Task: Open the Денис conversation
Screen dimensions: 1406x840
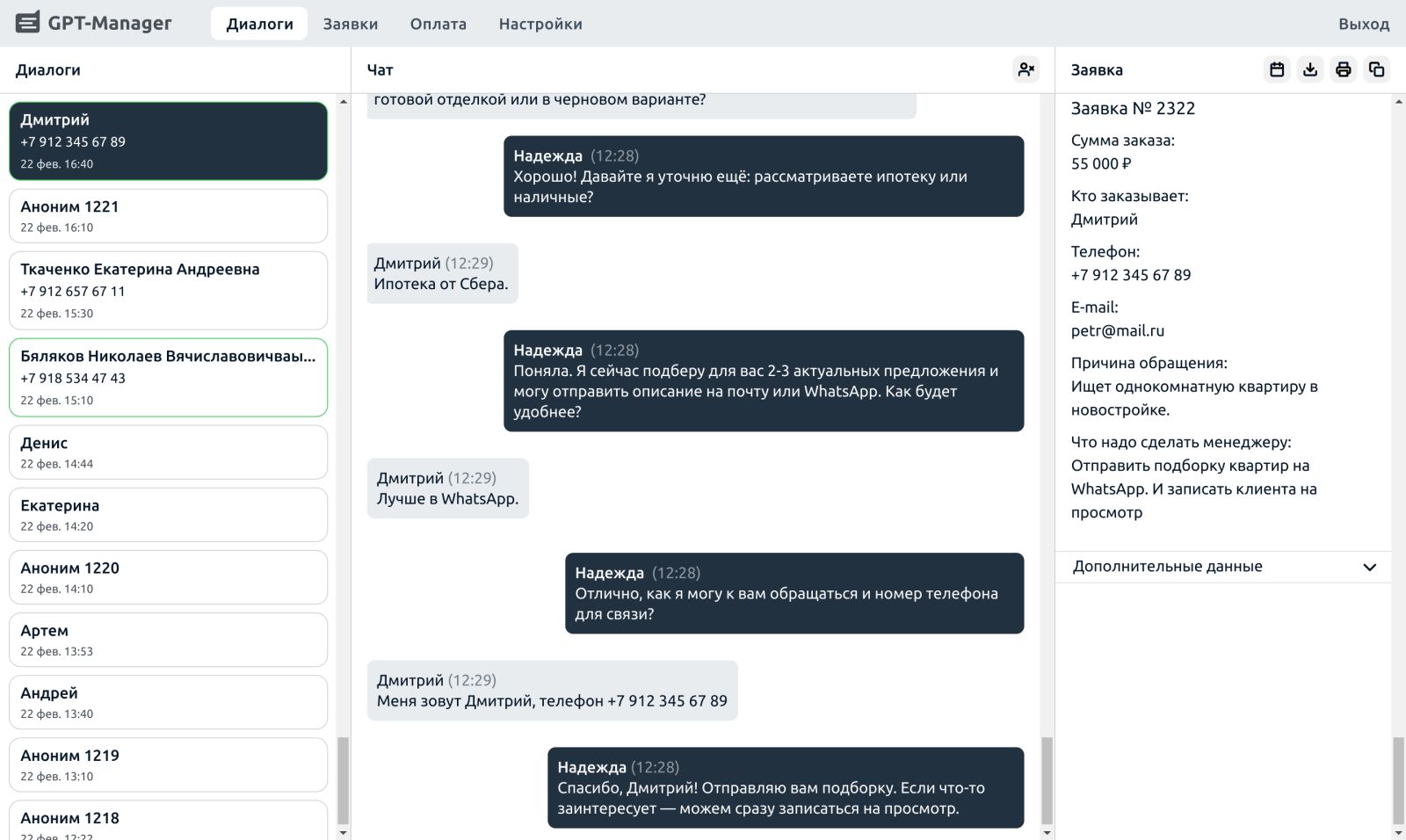Action: pyautogui.click(x=168, y=453)
